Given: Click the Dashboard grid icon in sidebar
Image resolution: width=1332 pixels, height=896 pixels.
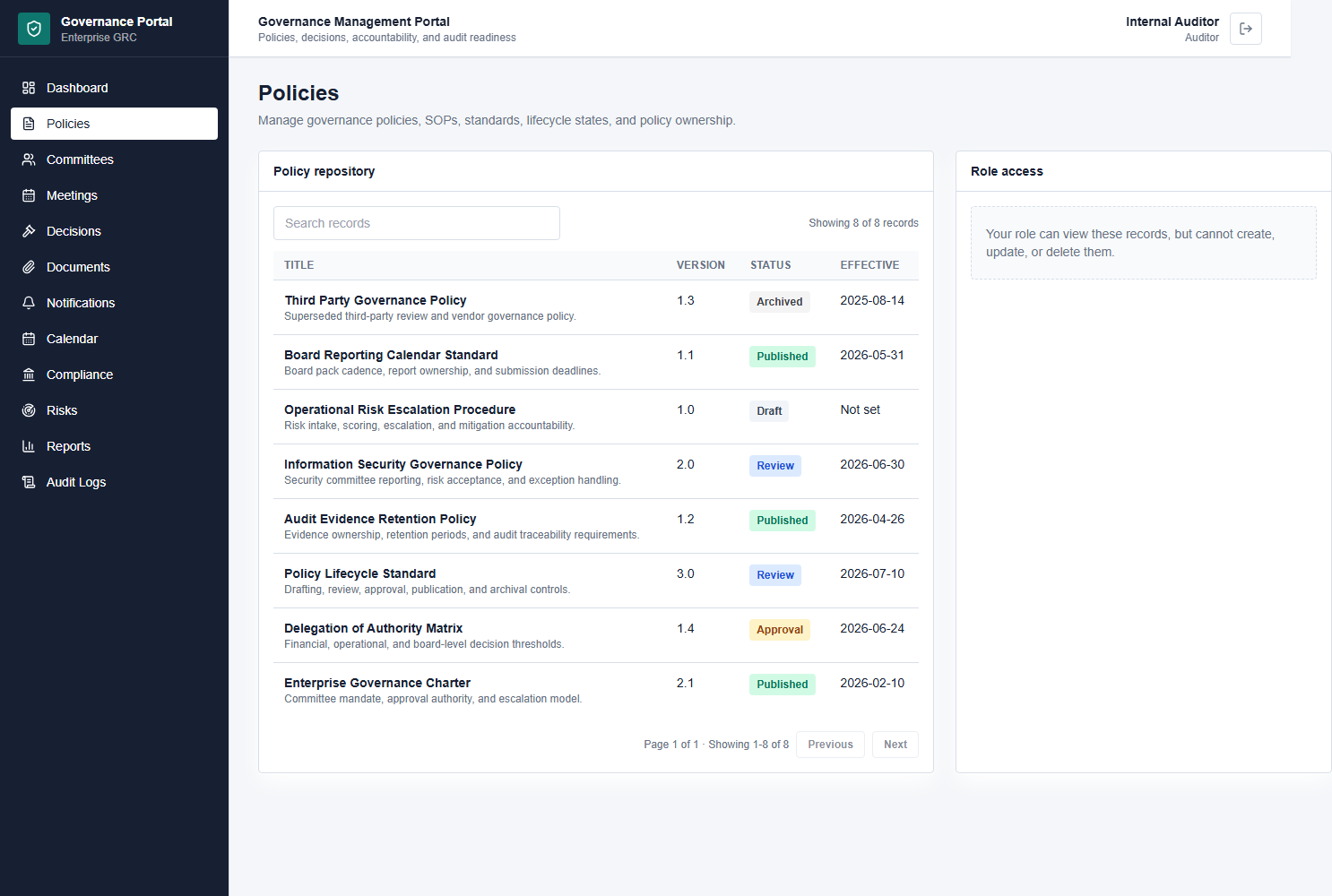Looking at the screenshot, I should coord(29,88).
